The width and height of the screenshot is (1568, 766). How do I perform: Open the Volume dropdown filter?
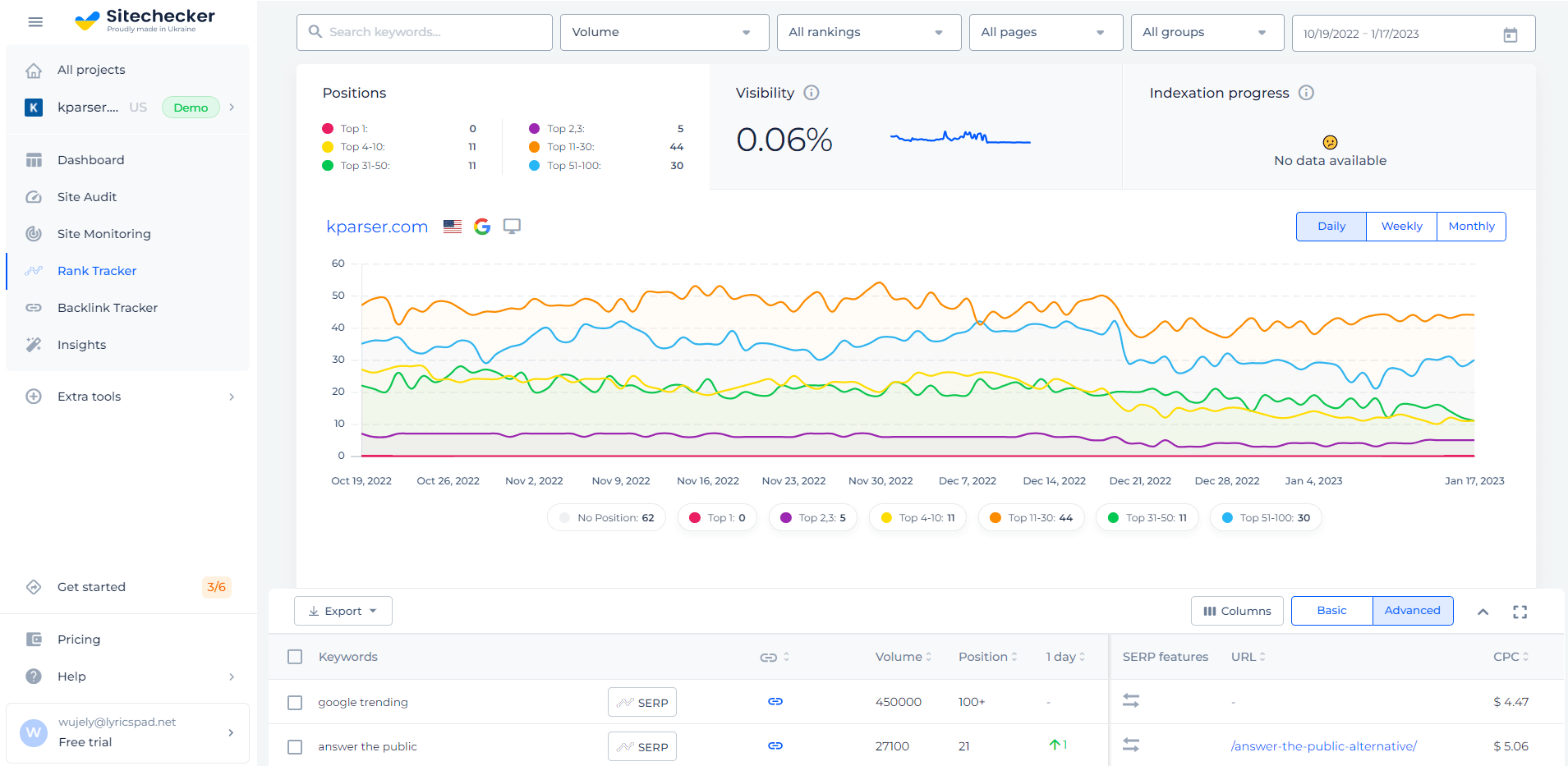click(x=664, y=33)
